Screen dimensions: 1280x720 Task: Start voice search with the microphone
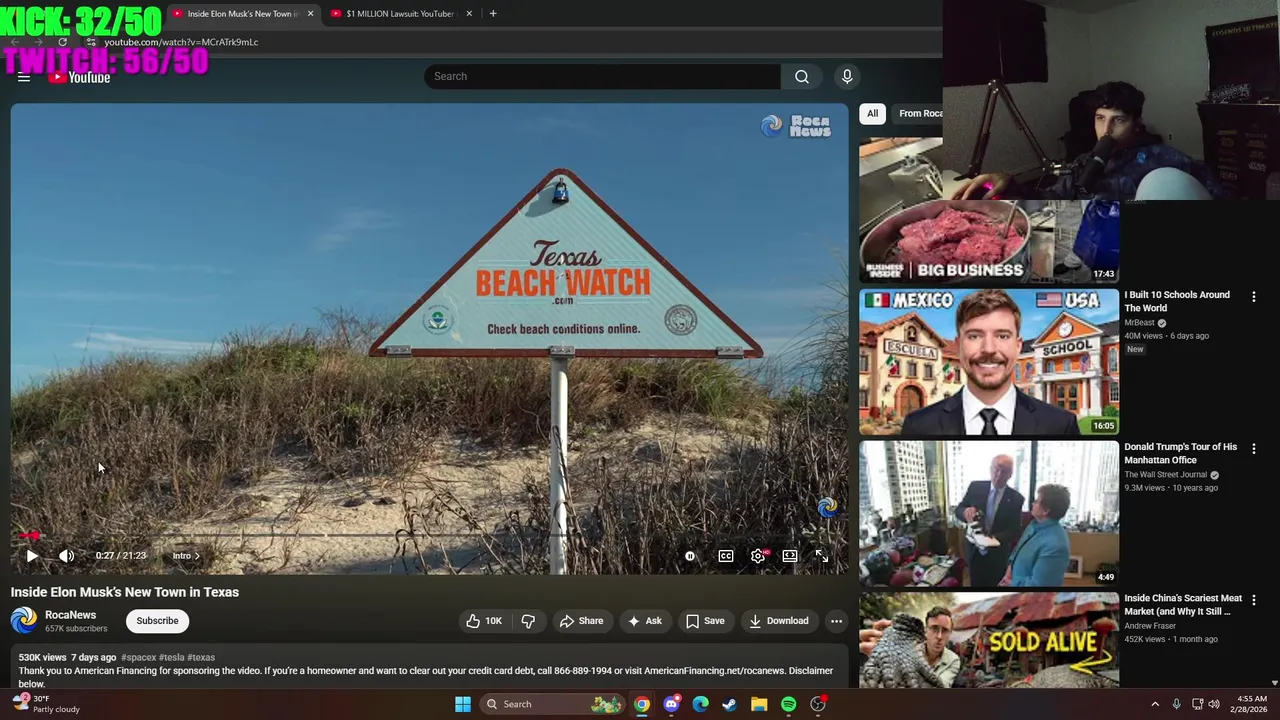847,77
